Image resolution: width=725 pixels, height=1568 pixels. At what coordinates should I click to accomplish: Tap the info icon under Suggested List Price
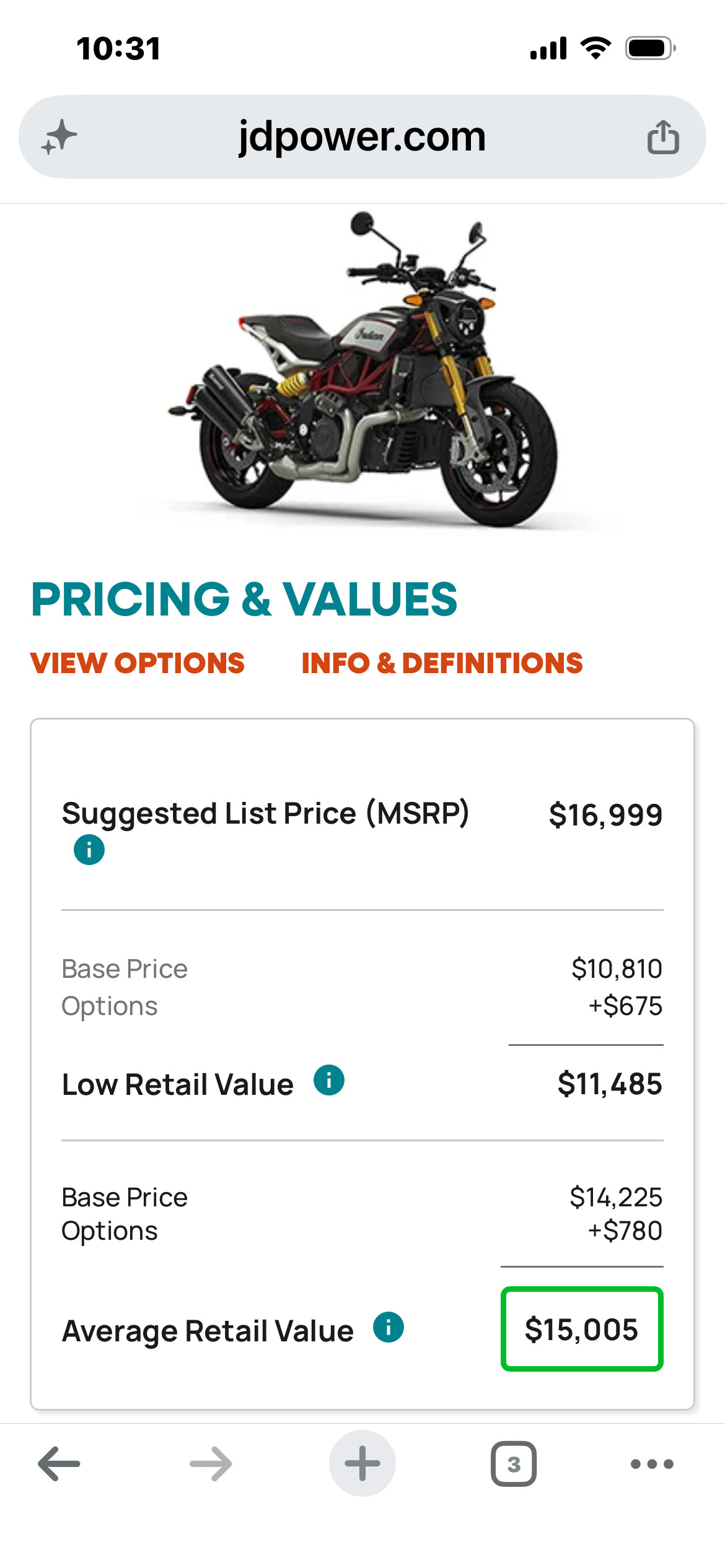[x=89, y=850]
